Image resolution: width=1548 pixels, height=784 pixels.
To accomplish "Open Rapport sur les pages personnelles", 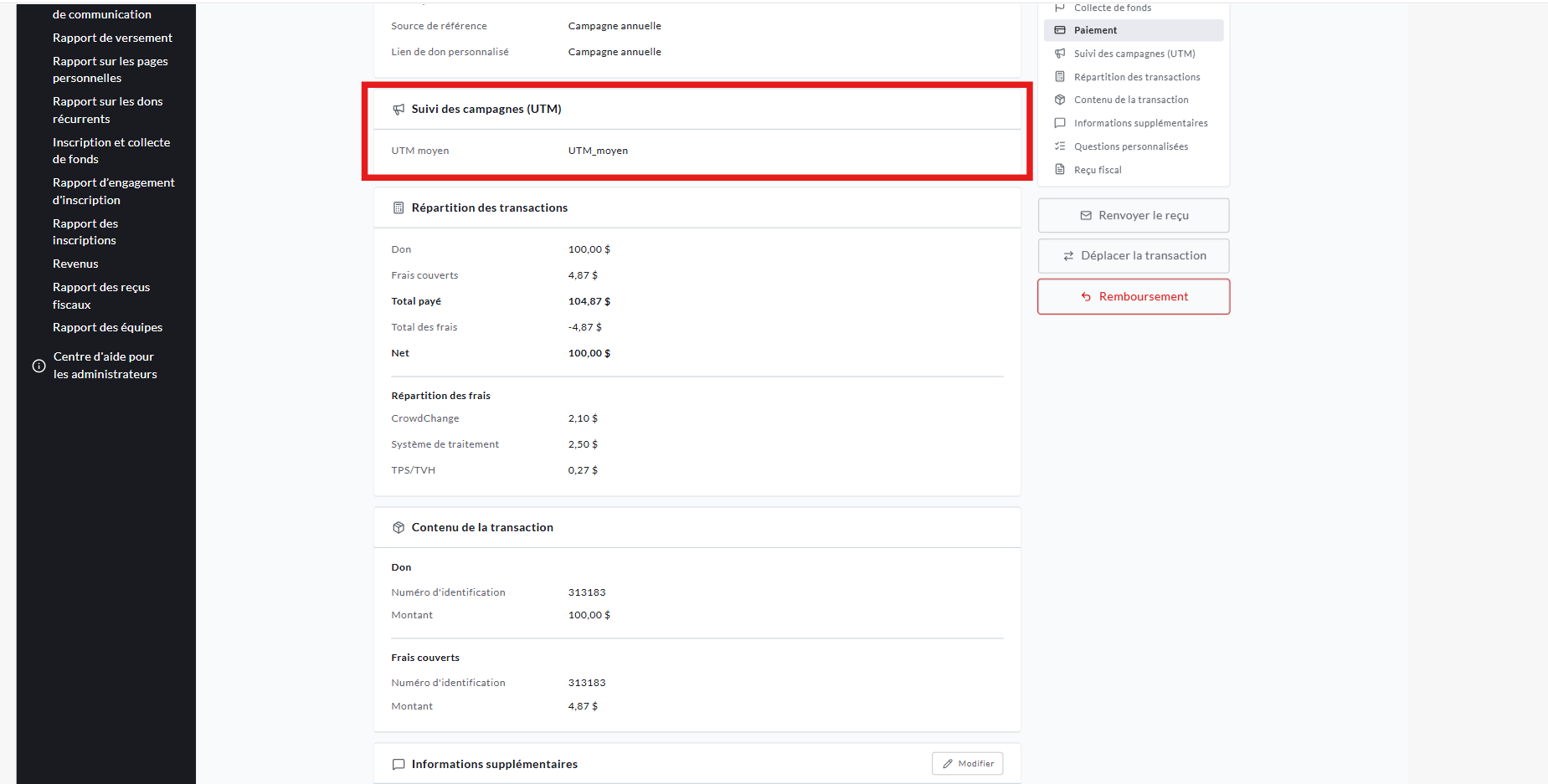I will tap(111, 69).
